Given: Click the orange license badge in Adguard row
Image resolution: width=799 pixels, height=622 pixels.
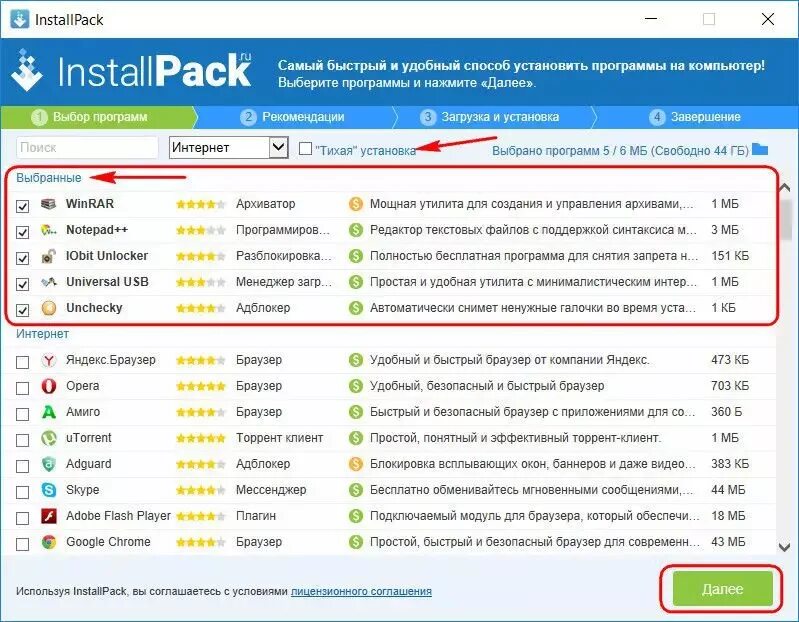Looking at the screenshot, I should coord(355,464).
